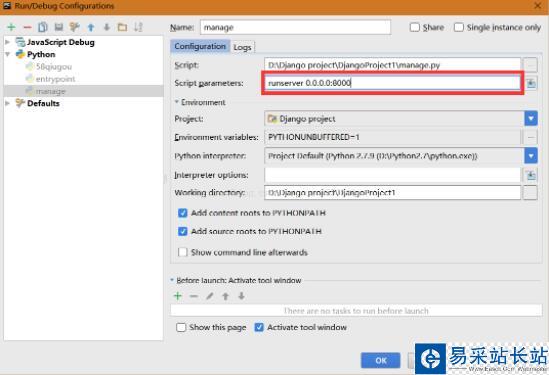Select the JavaScript Debug item
Image resolution: width=549 pixels, height=375 pixels.
[61, 42]
